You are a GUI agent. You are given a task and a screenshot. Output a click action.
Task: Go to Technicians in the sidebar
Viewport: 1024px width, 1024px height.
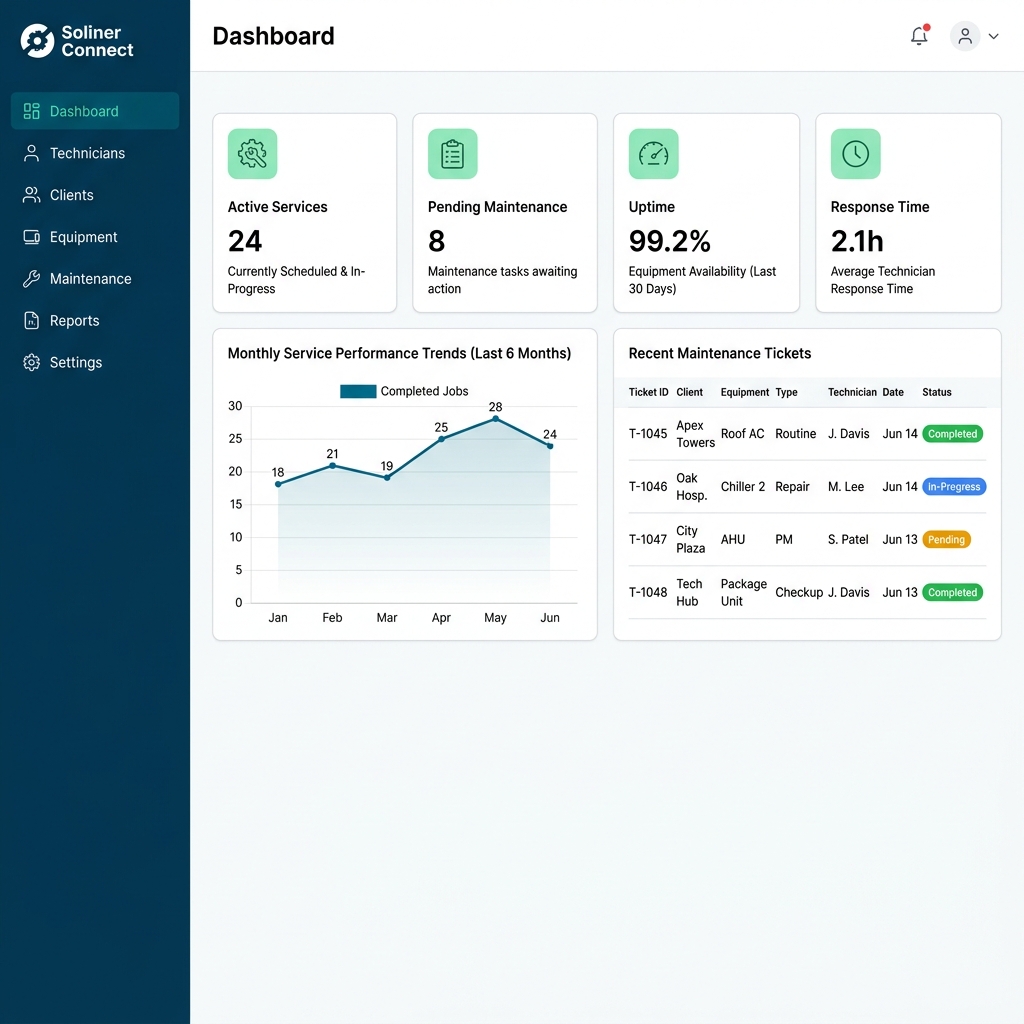pyautogui.click(x=95, y=153)
